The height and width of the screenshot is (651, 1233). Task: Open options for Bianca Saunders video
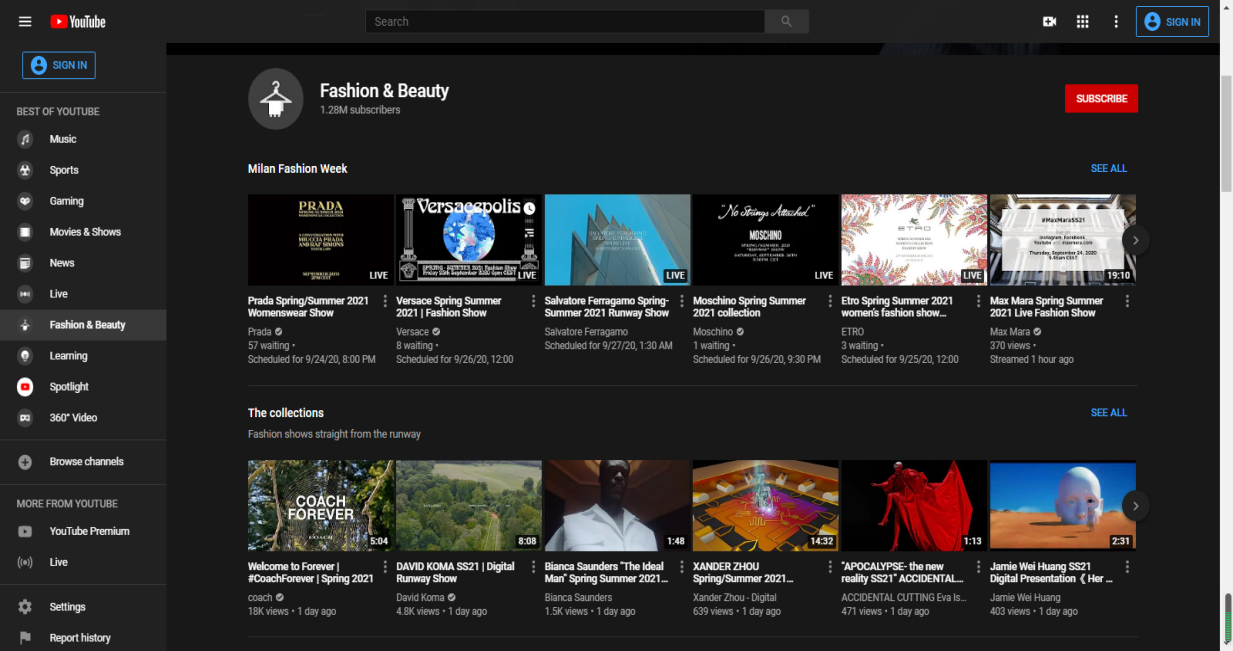[683, 567]
